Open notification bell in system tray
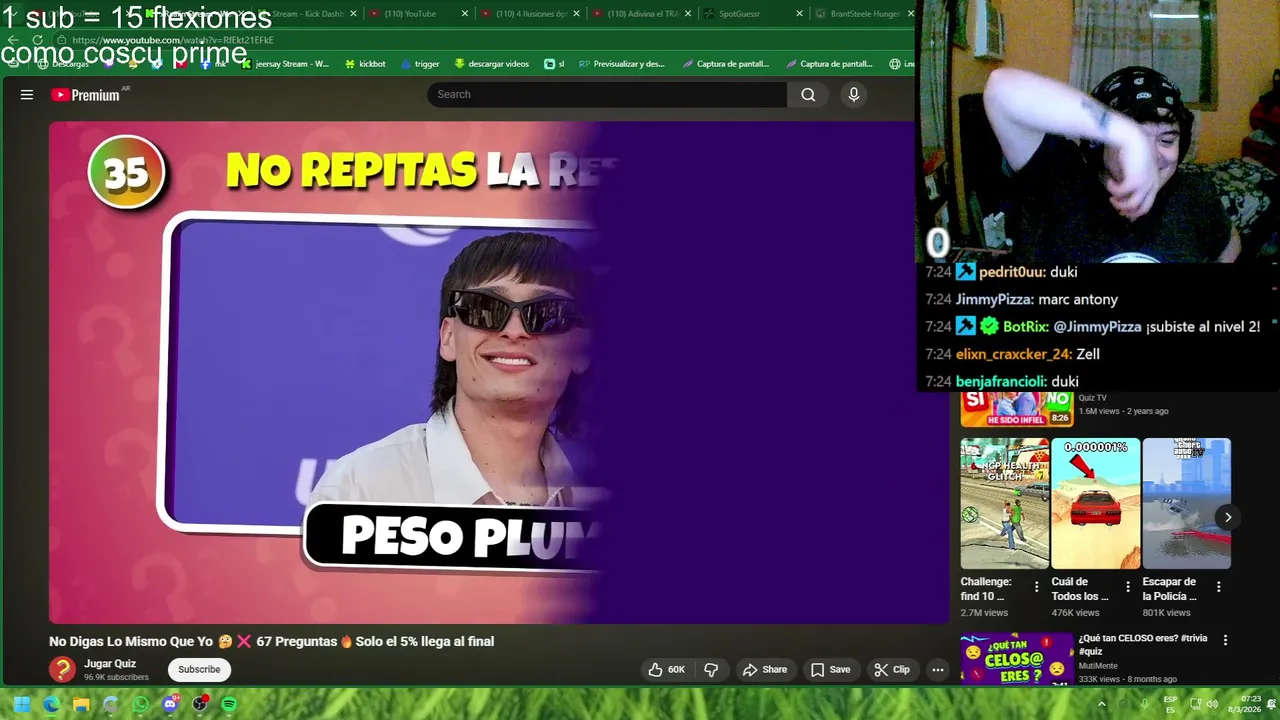The width and height of the screenshot is (1280, 720). pyautogui.click(x=1272, y=704)
